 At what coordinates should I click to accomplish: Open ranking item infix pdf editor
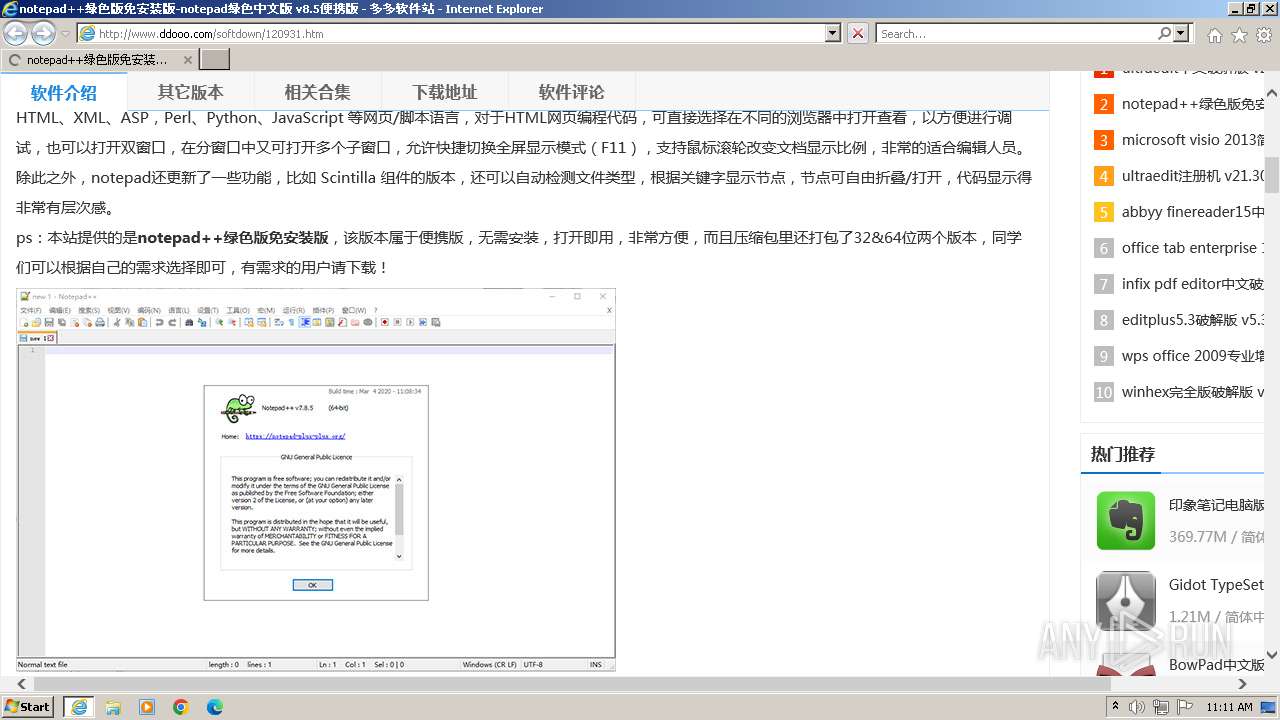(x=1193, y=284)
